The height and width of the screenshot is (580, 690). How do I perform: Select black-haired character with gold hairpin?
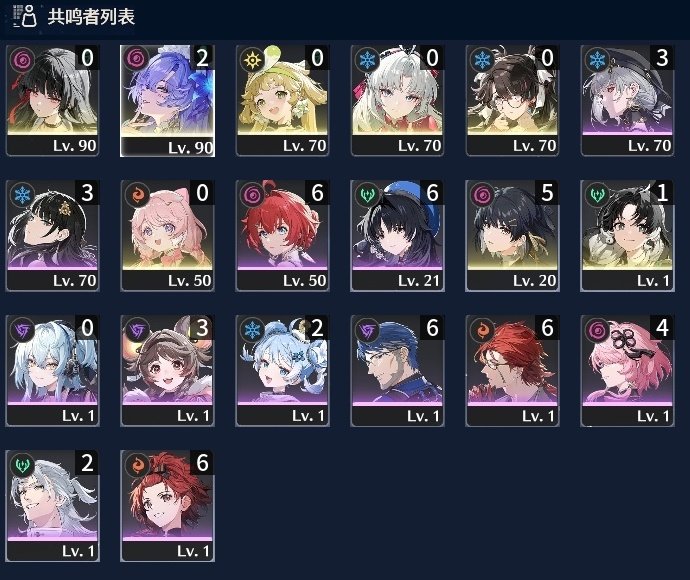point(52,235)
